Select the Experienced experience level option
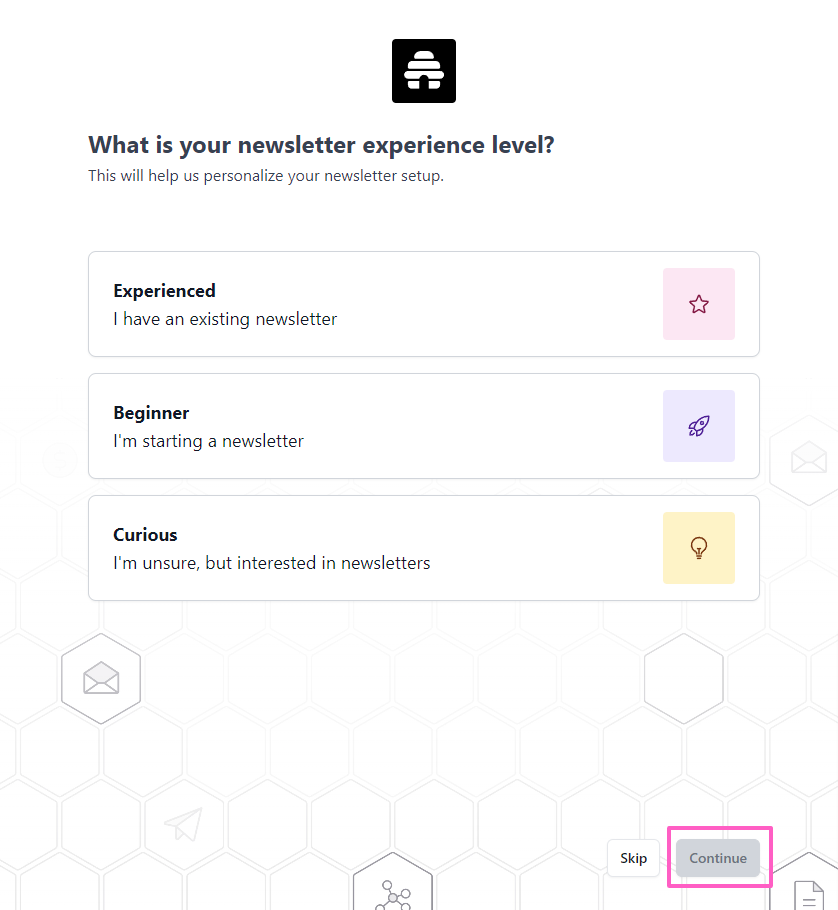Viewport: 838px width, 910px height. 380,304
